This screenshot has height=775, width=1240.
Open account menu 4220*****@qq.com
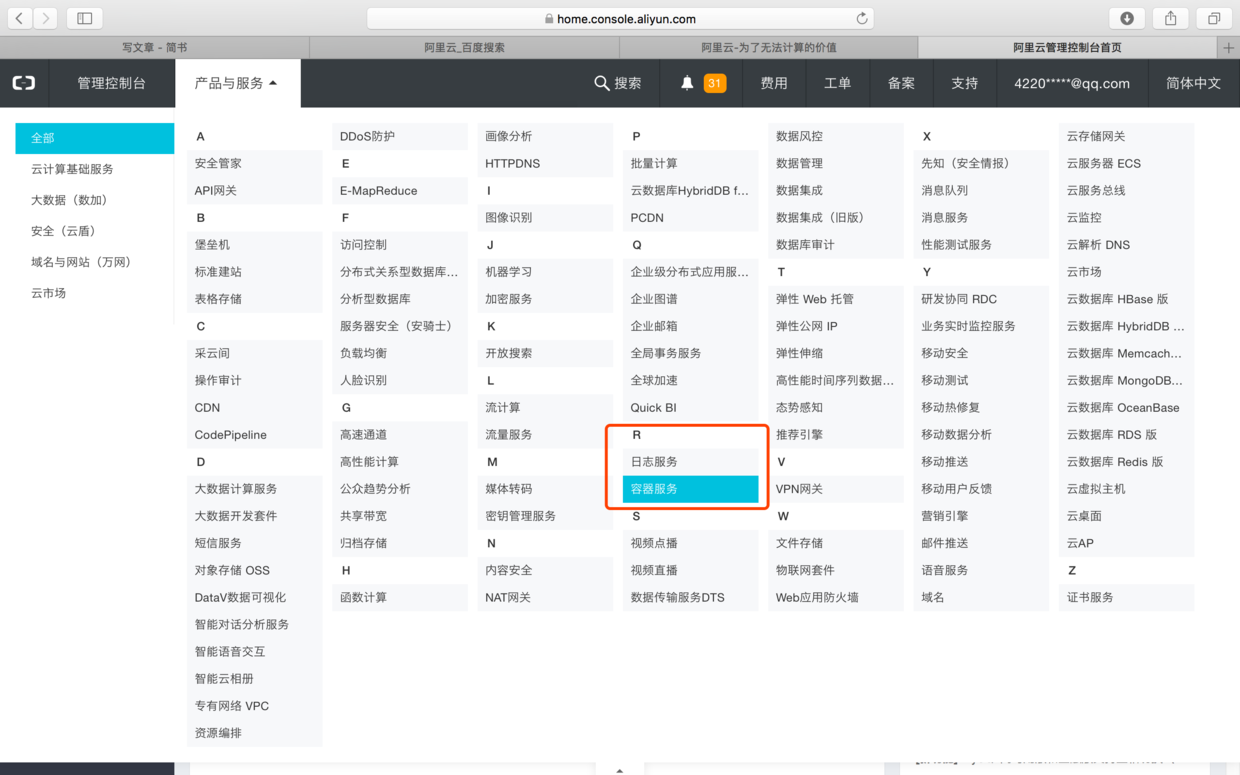pyautogui.click(x=1072, y=83)
